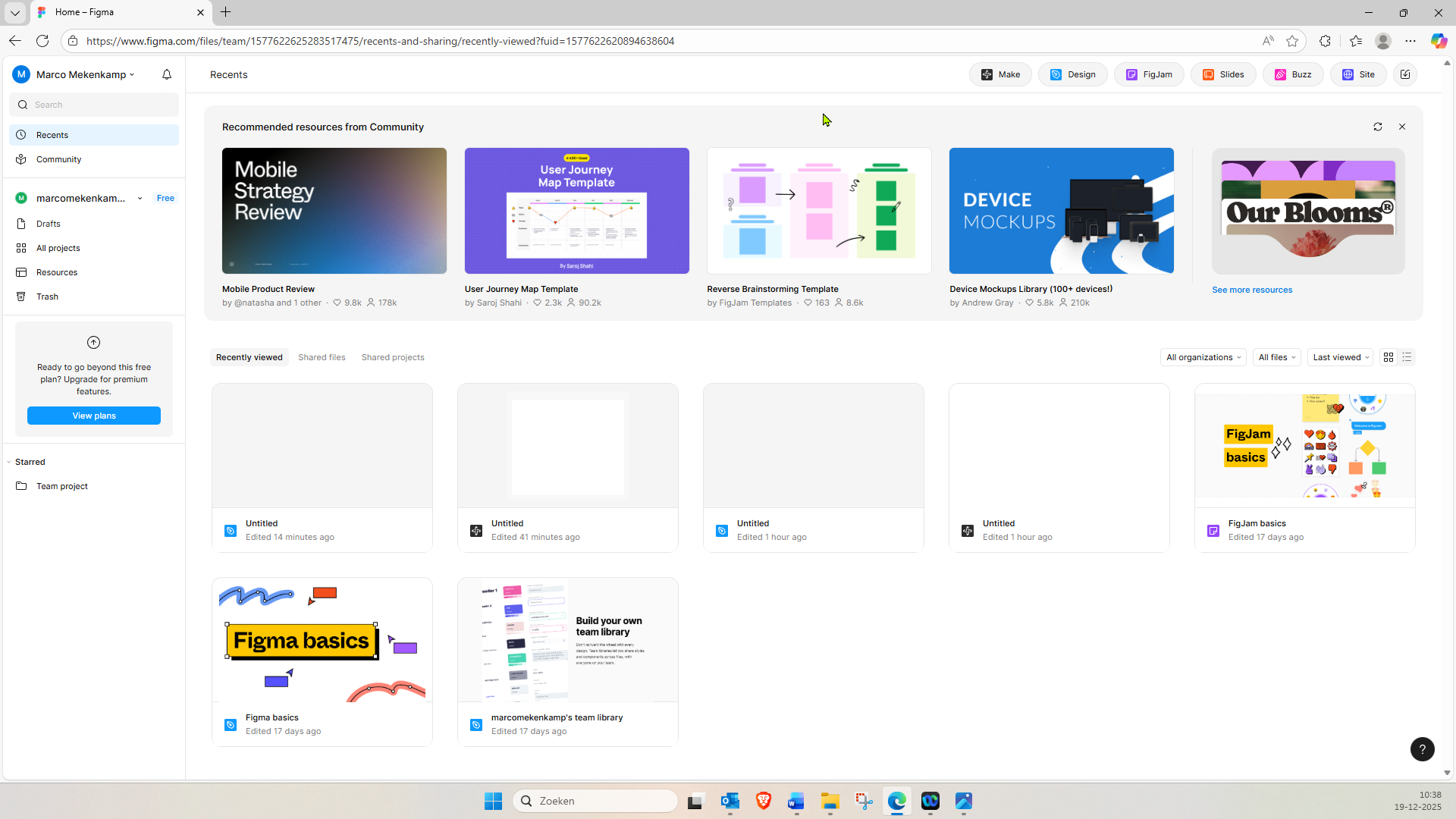Open the Untitled file edited 14 minutes ago
The height and width of the screenshot is (819, 1456).
coord(322,468)
